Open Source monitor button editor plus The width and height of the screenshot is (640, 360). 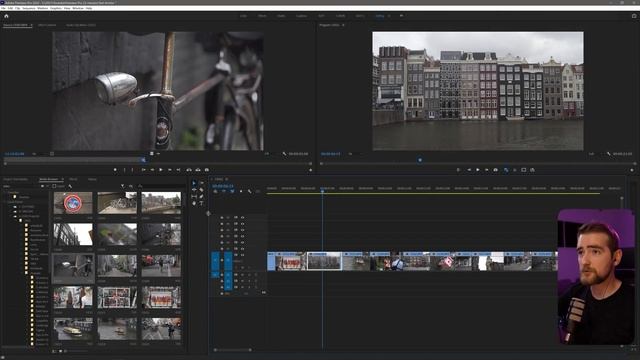click(311, 170)
